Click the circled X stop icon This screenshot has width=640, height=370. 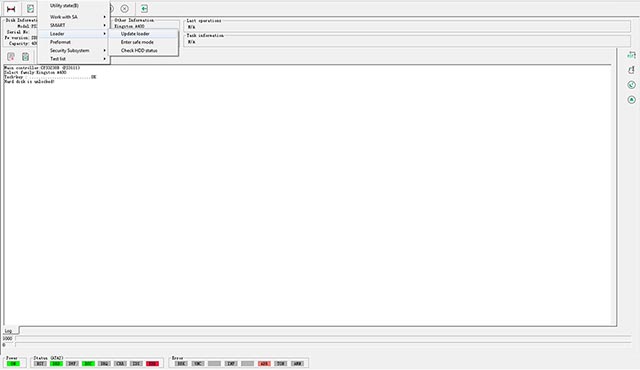click(x=124, y=9)
